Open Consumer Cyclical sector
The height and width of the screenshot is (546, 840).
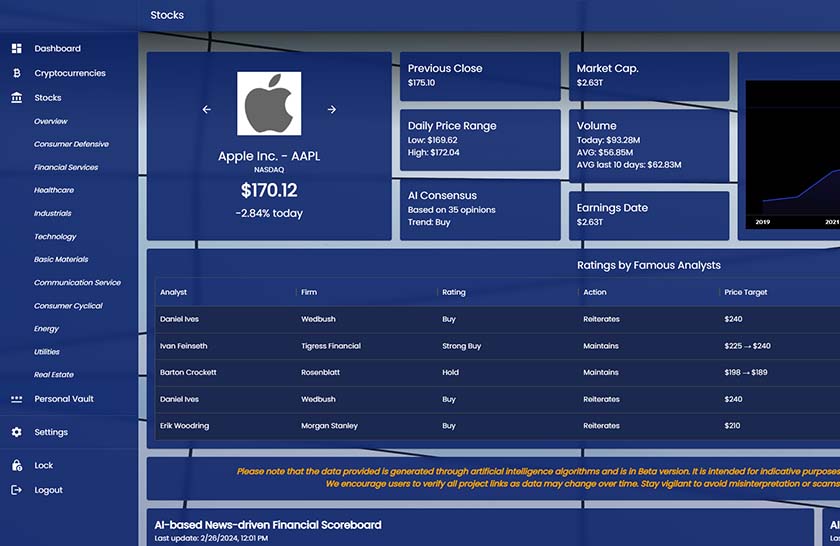tap(68, 305)
